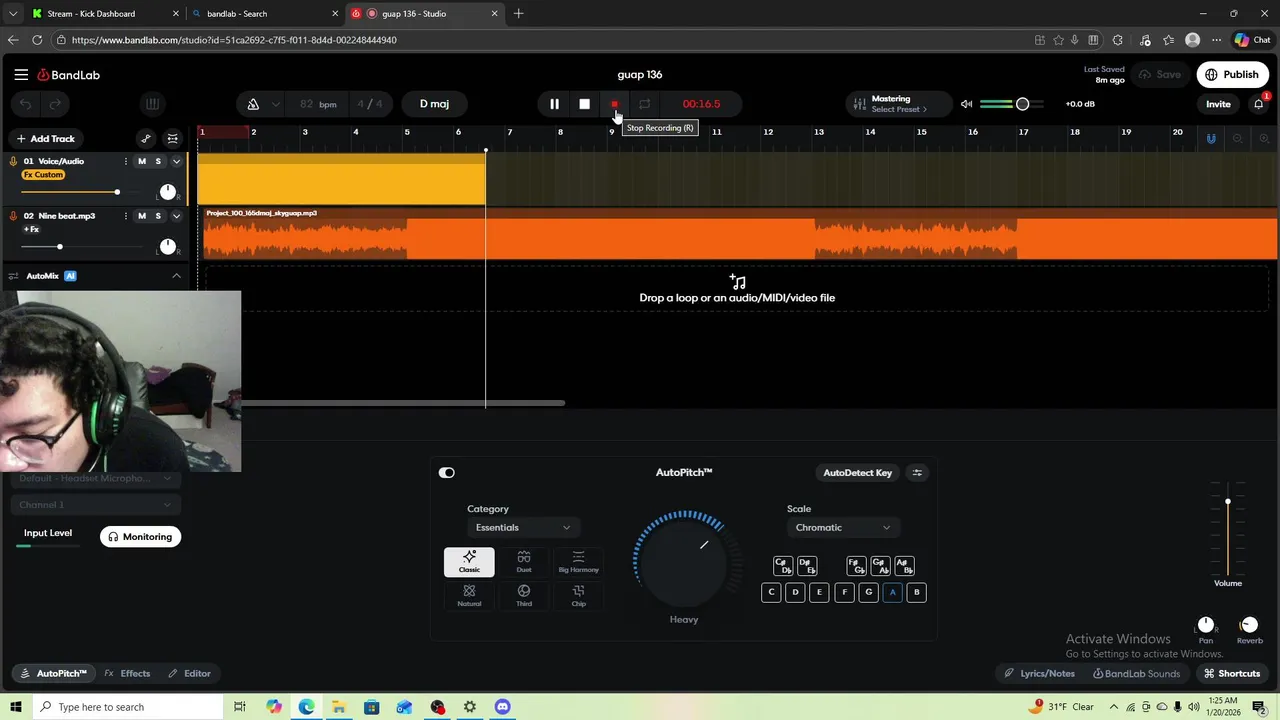Switch to the AutoPitch bottom tab

[53, 674]
